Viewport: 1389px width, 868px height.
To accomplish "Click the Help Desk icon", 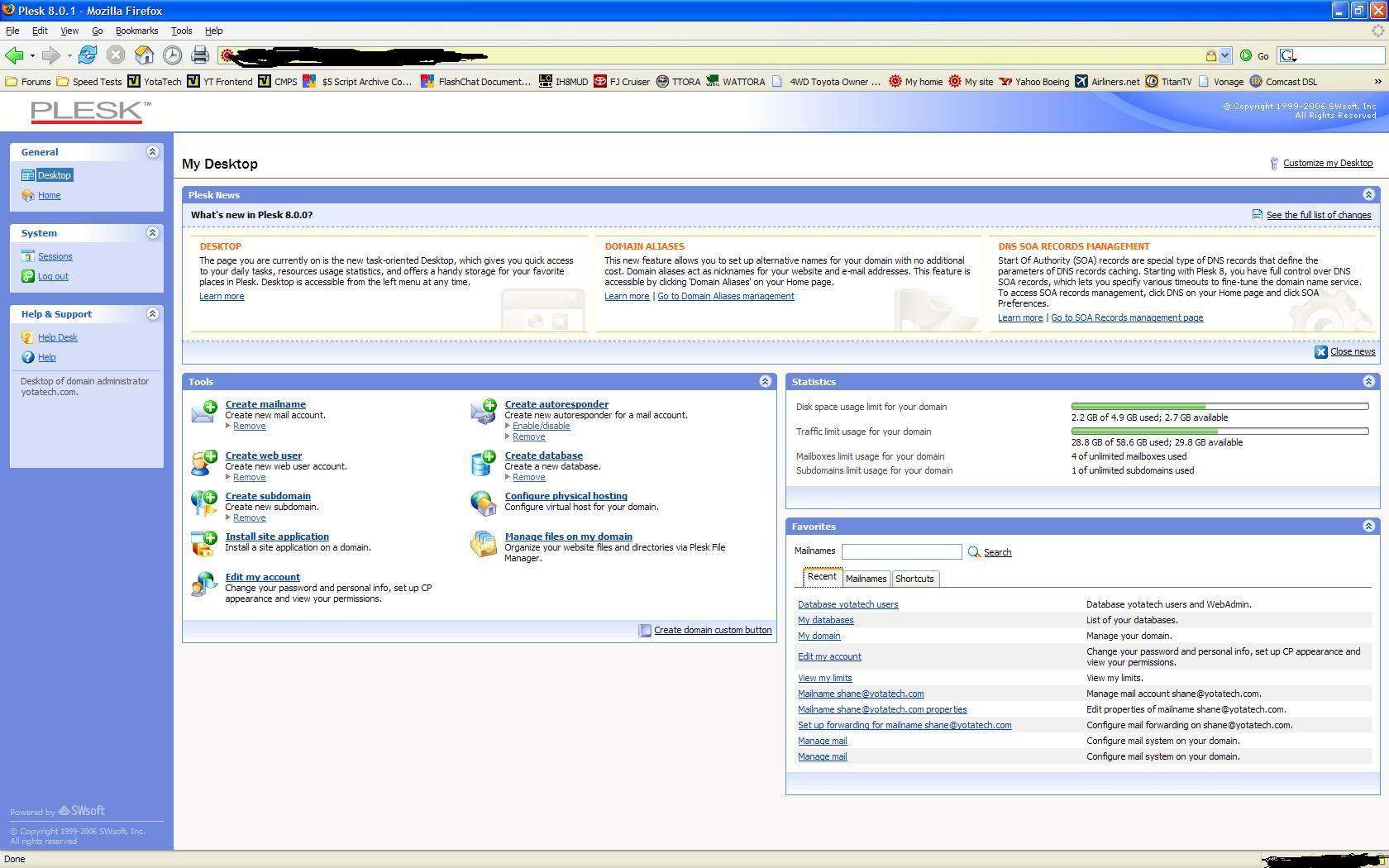I will [x=28, y=337].
